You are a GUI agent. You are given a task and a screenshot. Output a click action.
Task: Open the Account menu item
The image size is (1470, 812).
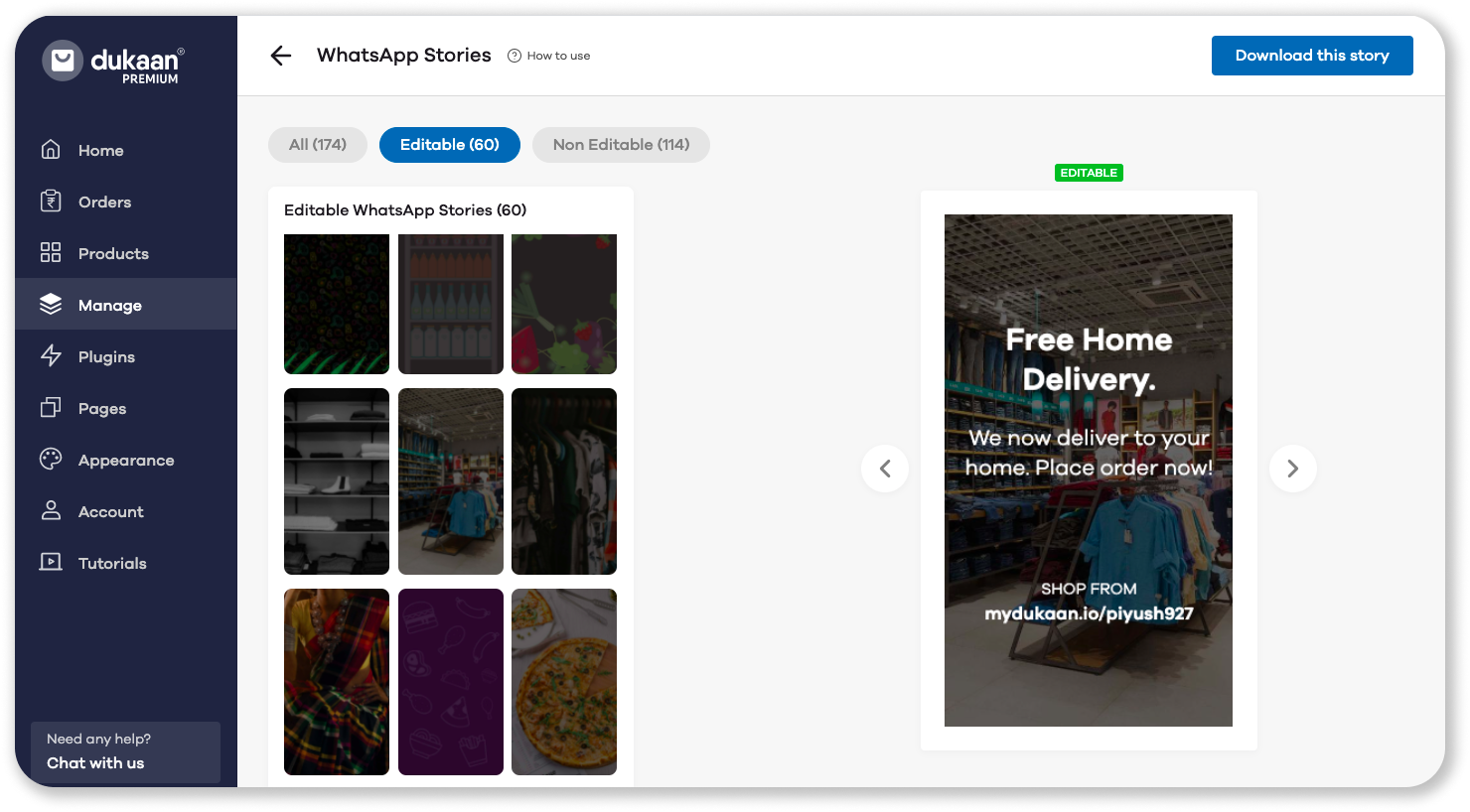click(126, 511)
